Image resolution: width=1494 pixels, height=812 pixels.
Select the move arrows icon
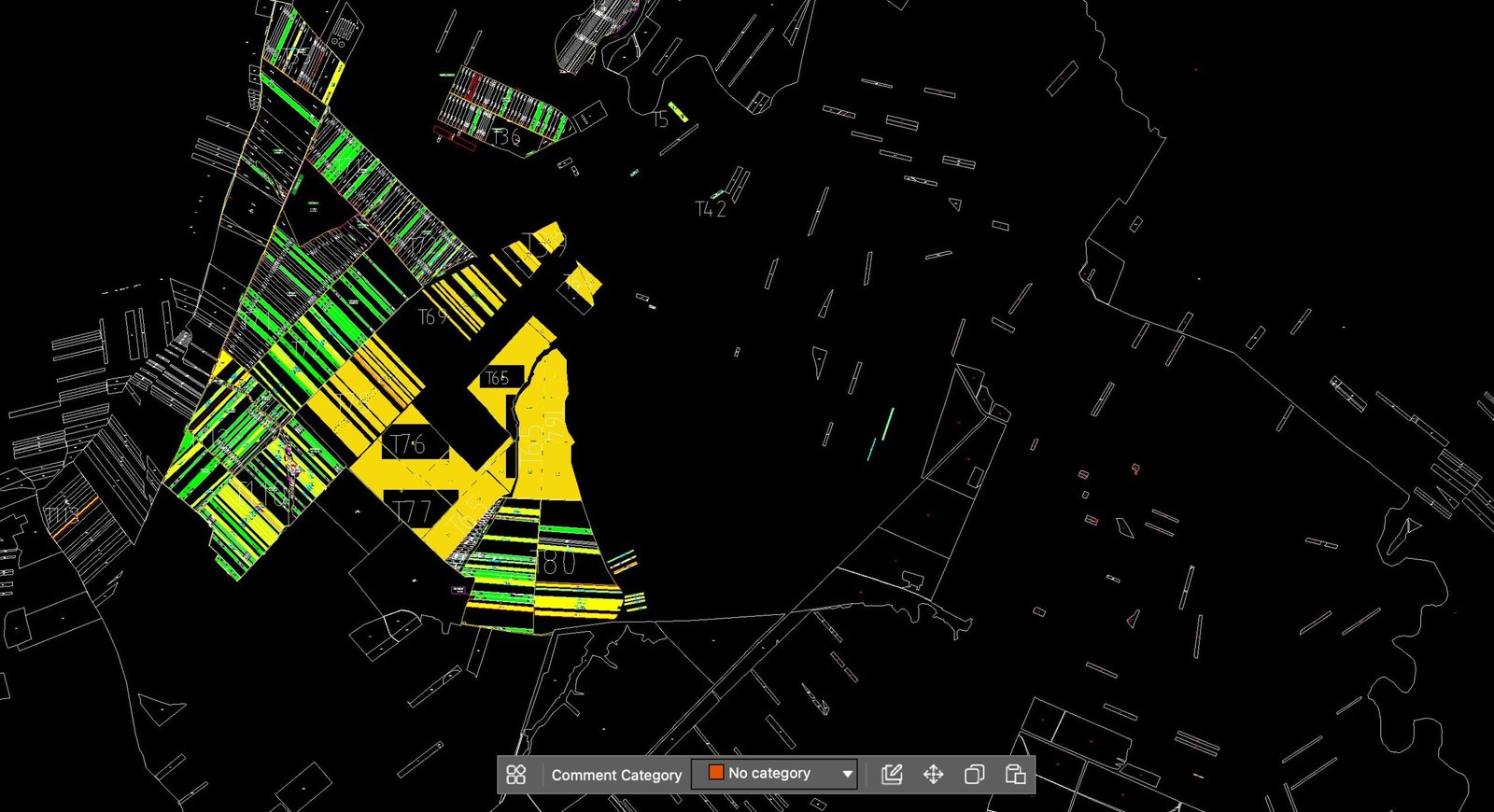coord(933,775)
